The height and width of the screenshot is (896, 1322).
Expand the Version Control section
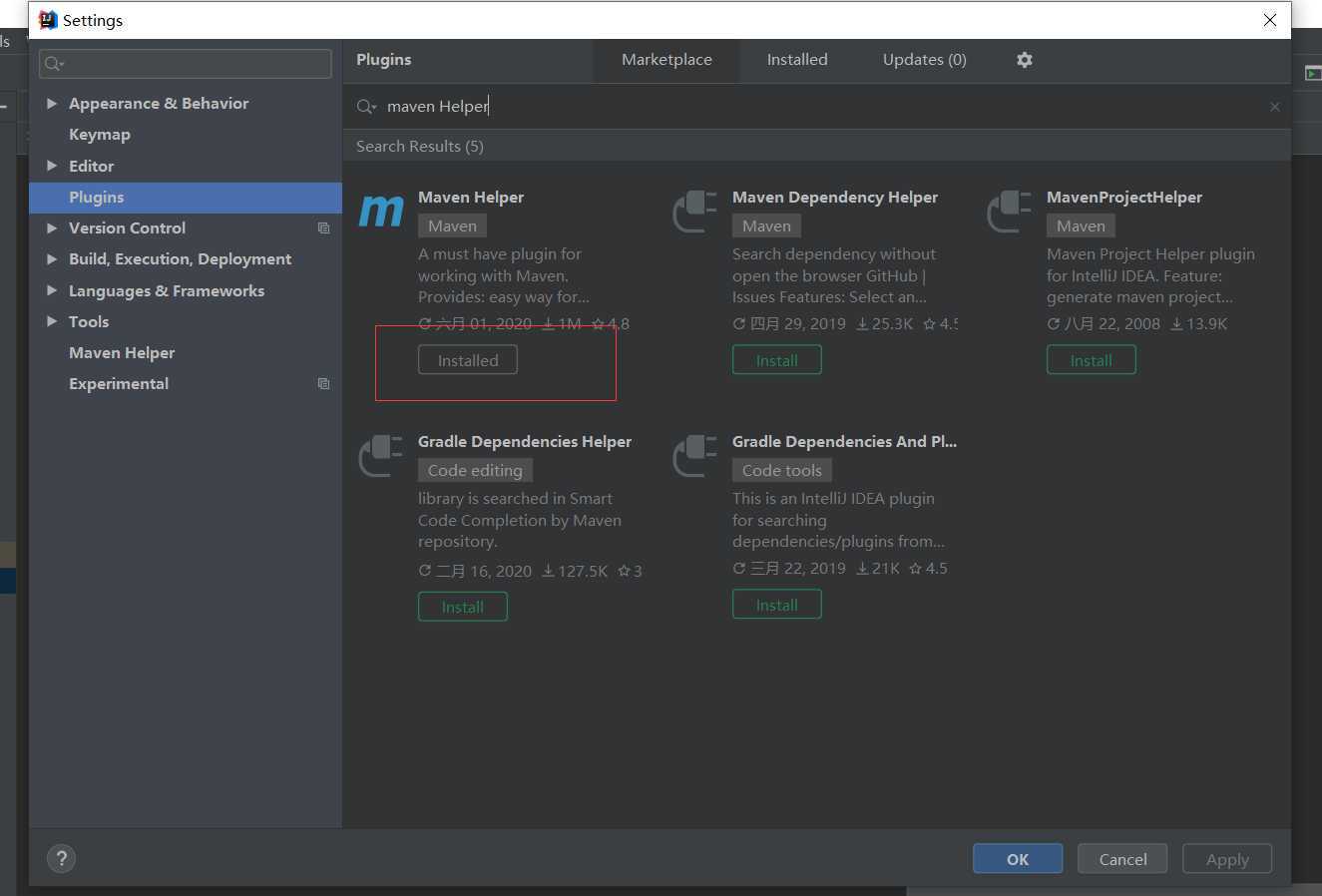coord(52,228)
